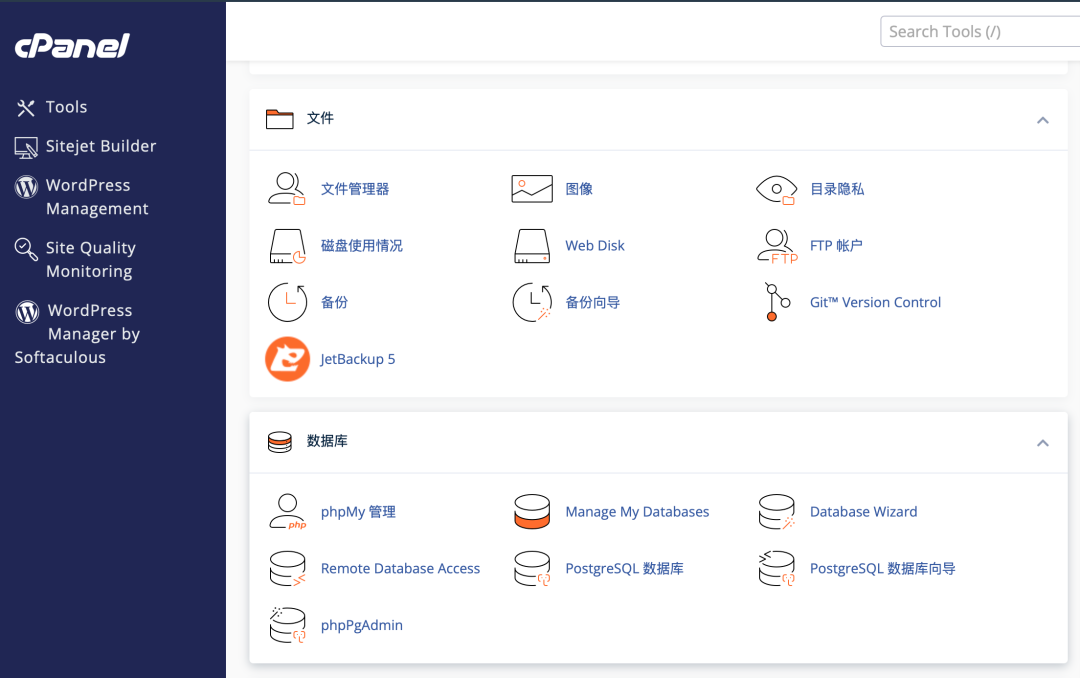1080x678 pixels.
Task: Click the cPanel logo
Action: pos(72,45)
